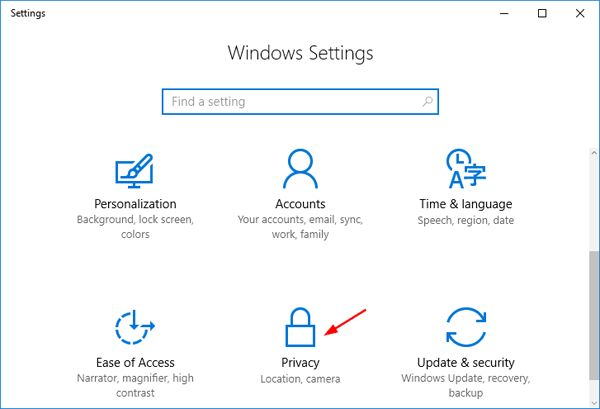Focus the Find a setting search field
The width and height of the screenshot is (600, 409).
coord(290,101)
